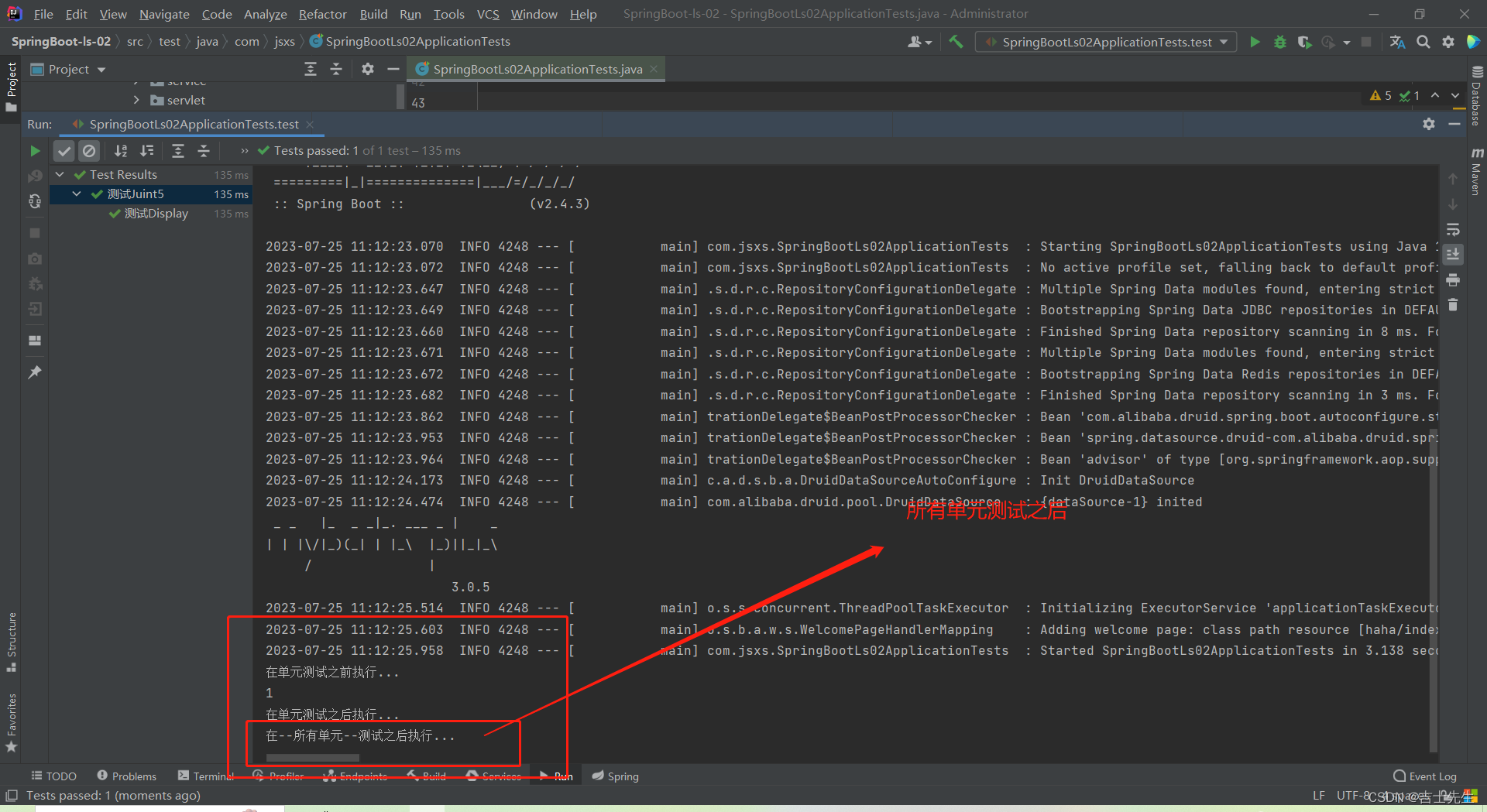This screenshot has height=812, width=1487.
Task: Clear all console output trash icon
Action: click(1453, 305)
